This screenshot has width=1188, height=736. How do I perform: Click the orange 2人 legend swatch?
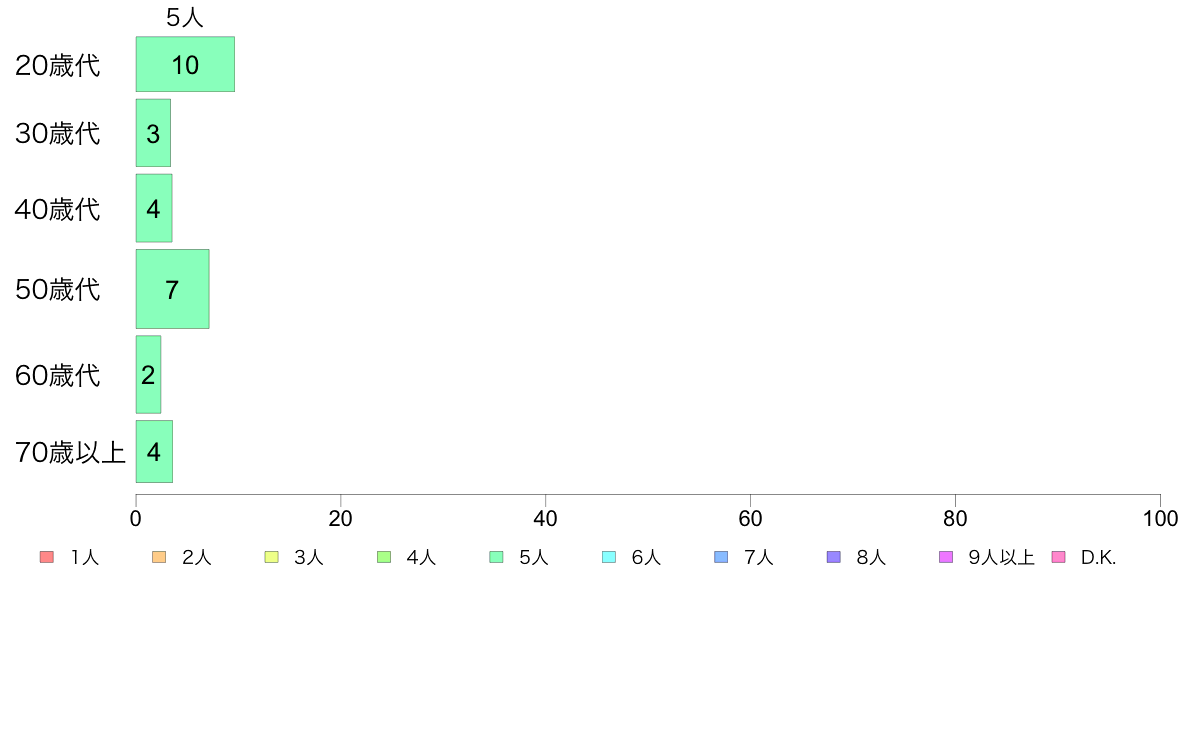pyautogui.click(x=159, y=557)
